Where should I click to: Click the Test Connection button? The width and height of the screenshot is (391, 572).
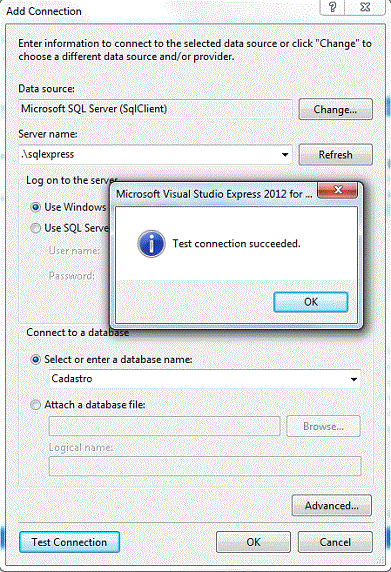click(69, 542)
